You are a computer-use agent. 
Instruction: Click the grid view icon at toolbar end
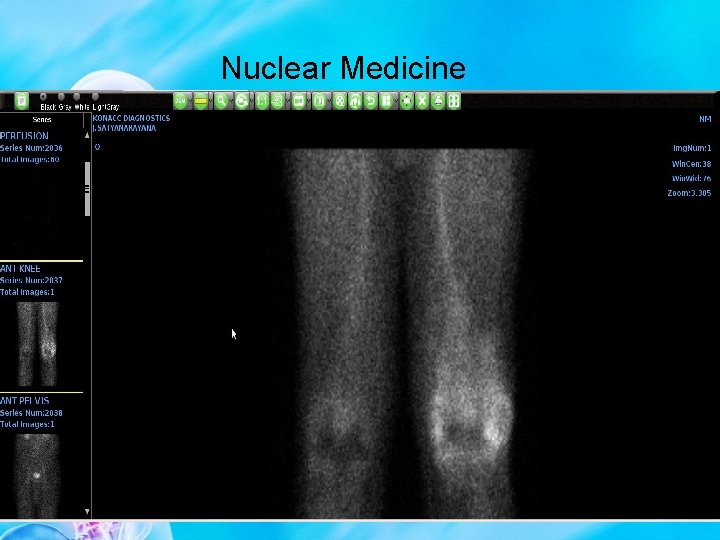(x=453, y=101)
